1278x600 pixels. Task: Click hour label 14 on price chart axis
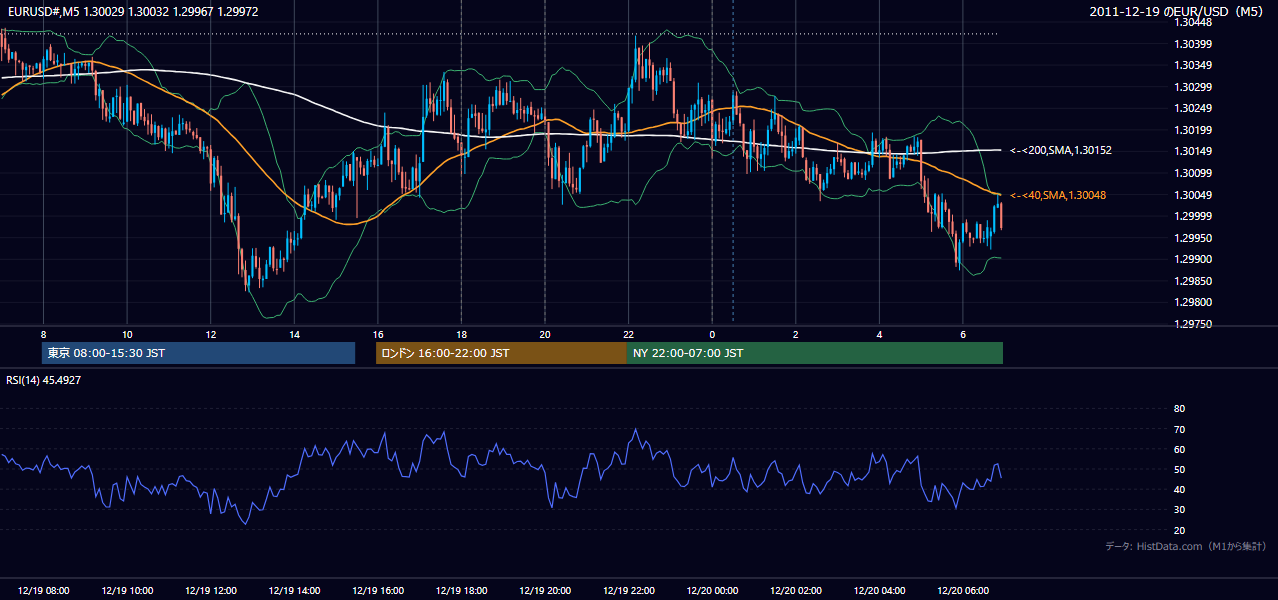(x=294, y=334)
